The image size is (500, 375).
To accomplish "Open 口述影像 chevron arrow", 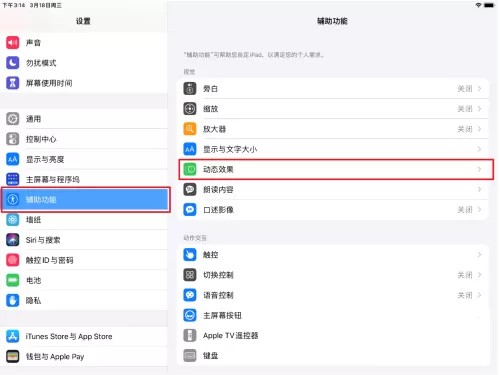I will point(479,210).
